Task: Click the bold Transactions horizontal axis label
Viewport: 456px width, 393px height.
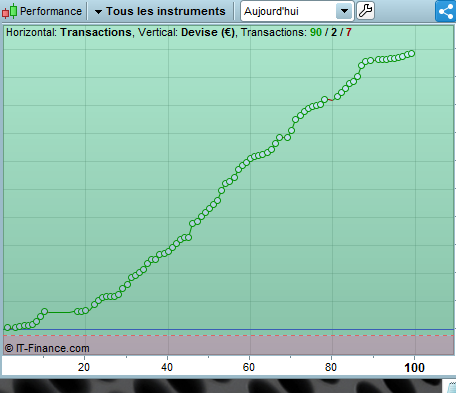Action: [x=96, y=32]
